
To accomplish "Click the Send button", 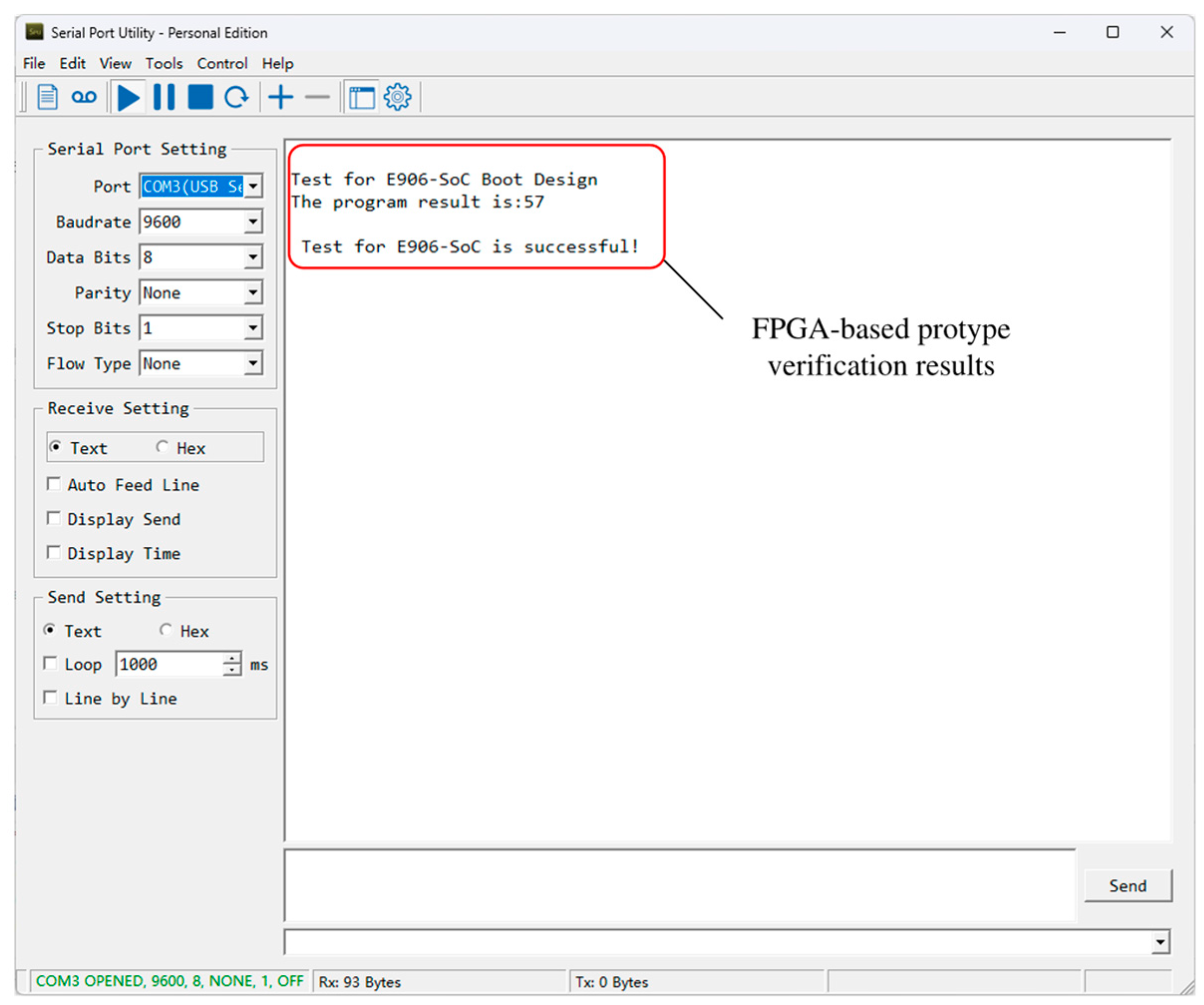I will 1127,886.
